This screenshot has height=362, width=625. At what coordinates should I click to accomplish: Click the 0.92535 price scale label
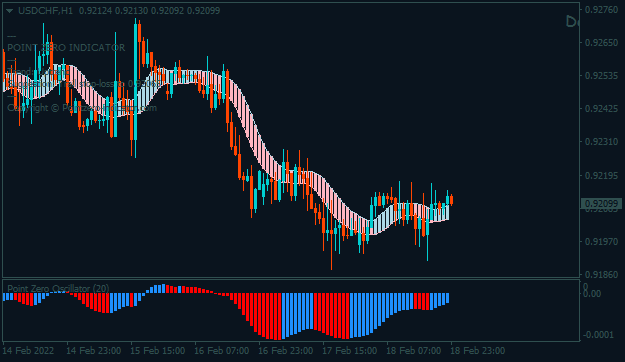(x=601, y=76)
